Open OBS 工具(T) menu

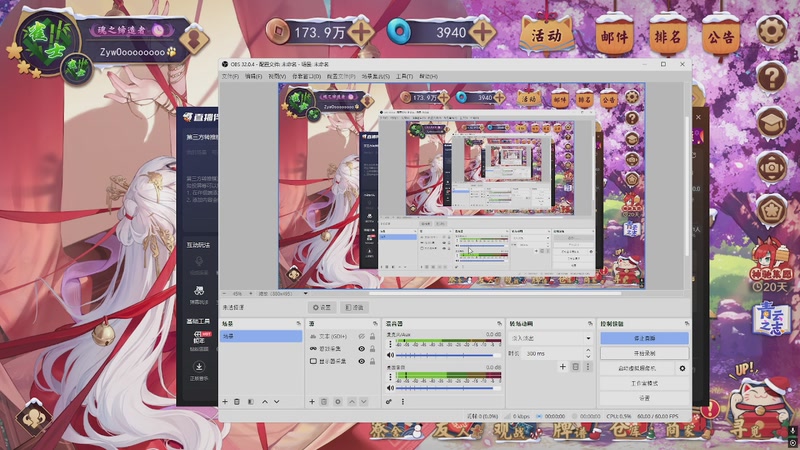404,76
